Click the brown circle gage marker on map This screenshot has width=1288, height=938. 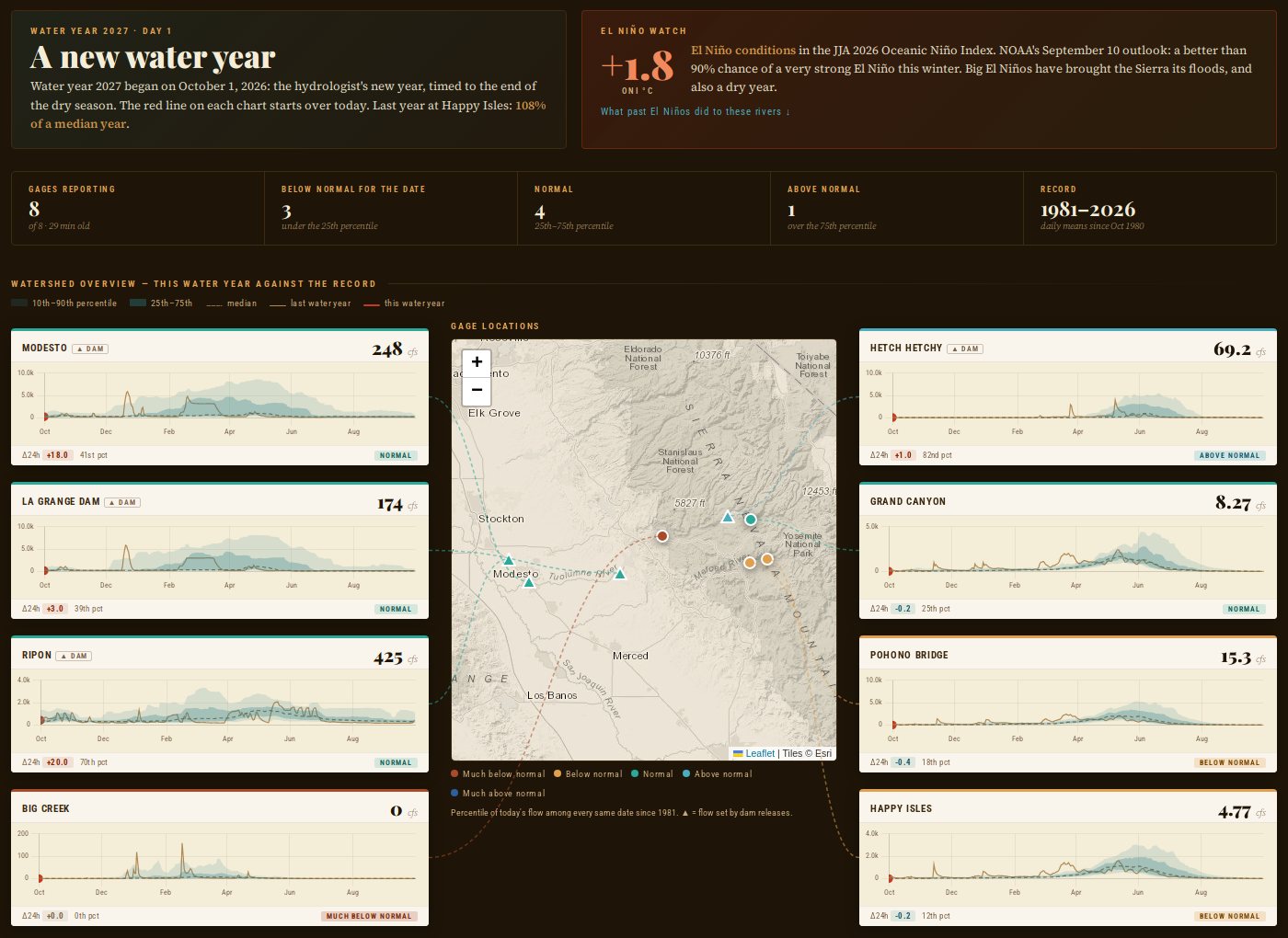pyautogui.click(x=661, y=536)
